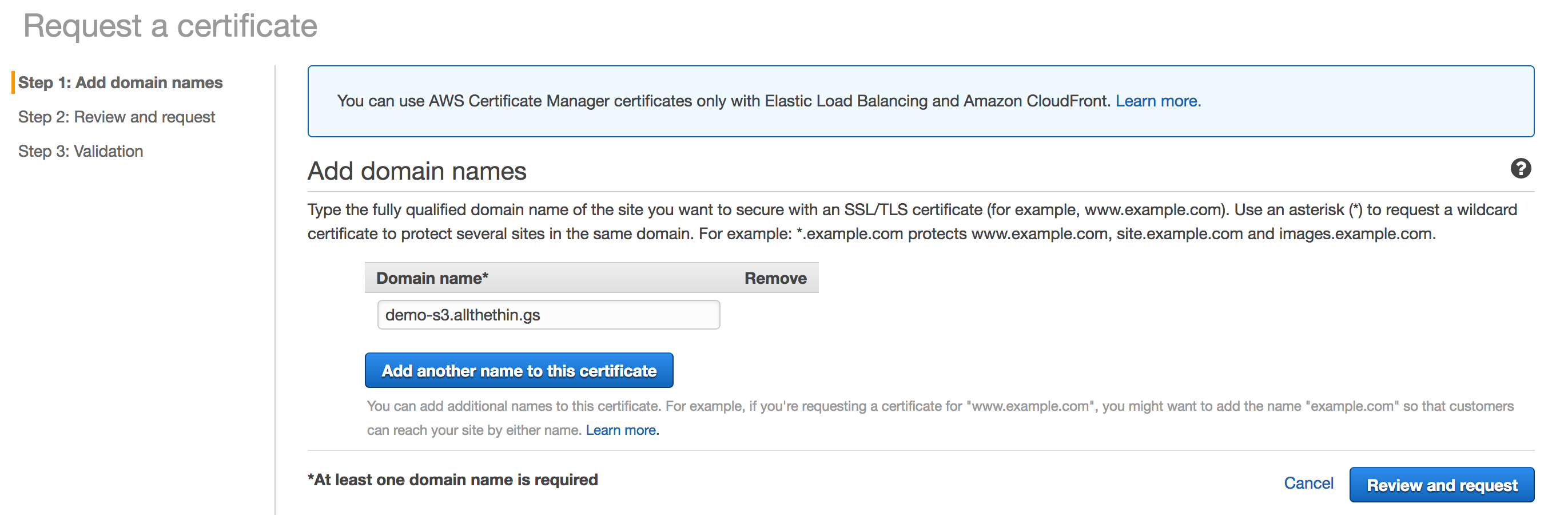Cancel the certificate request
The width and height of the screenshot is (1568, 515).
click(x=1308, y=483)
